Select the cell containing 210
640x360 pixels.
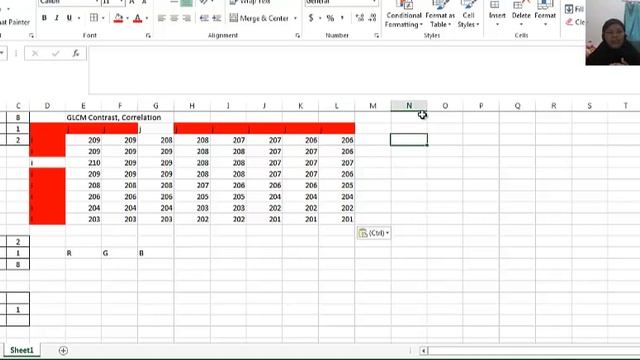pos(83,163)
